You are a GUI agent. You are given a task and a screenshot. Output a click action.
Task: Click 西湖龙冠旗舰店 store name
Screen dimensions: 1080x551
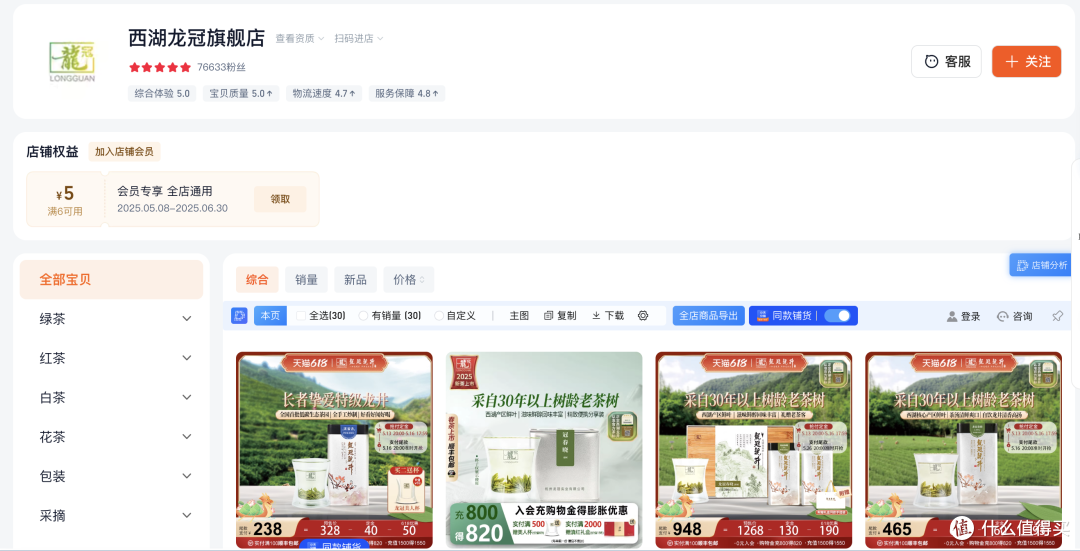click(x=196, y=38)
